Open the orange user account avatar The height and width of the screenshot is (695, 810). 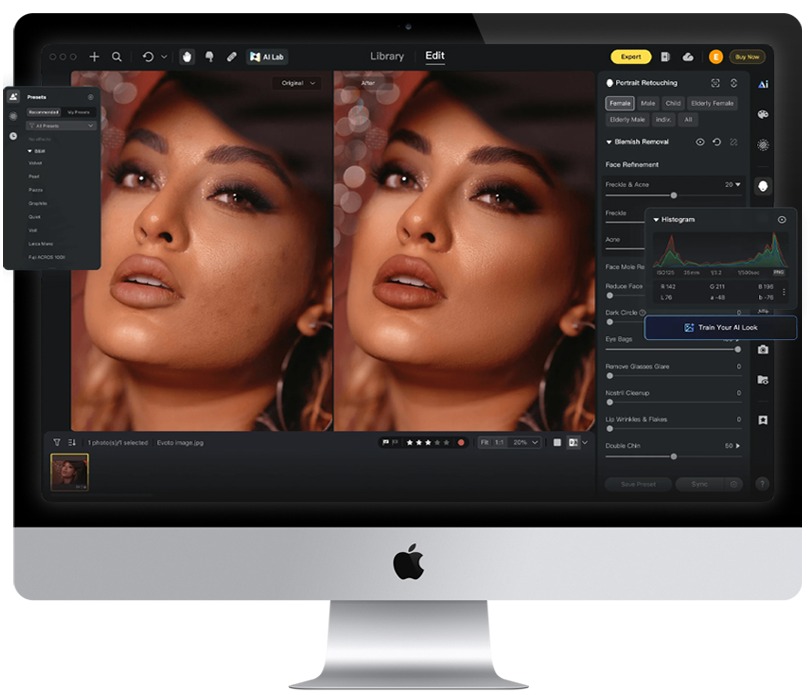point(715,57)
